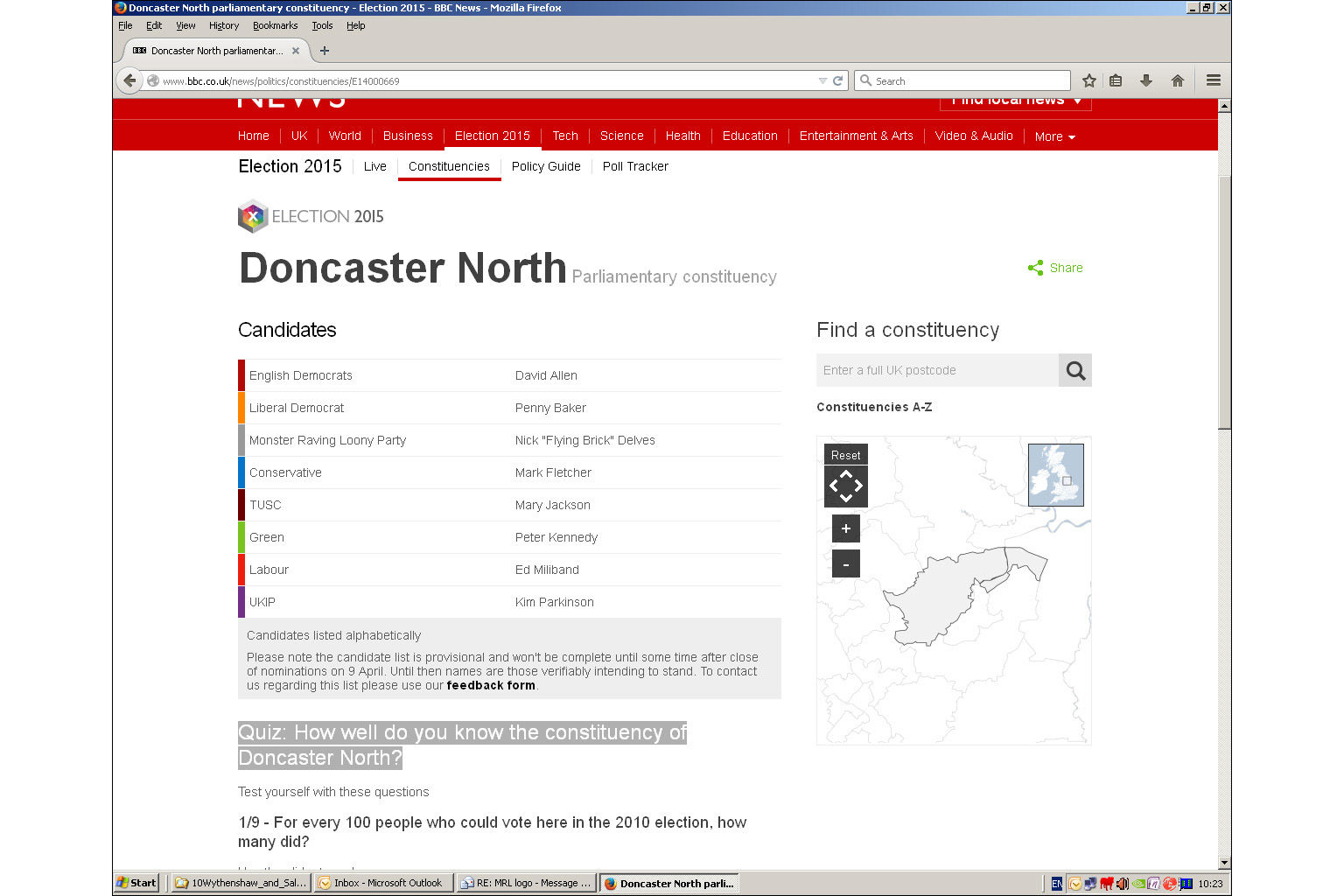
Task: Reload the page with refresh icon
Action: point(837,80)
